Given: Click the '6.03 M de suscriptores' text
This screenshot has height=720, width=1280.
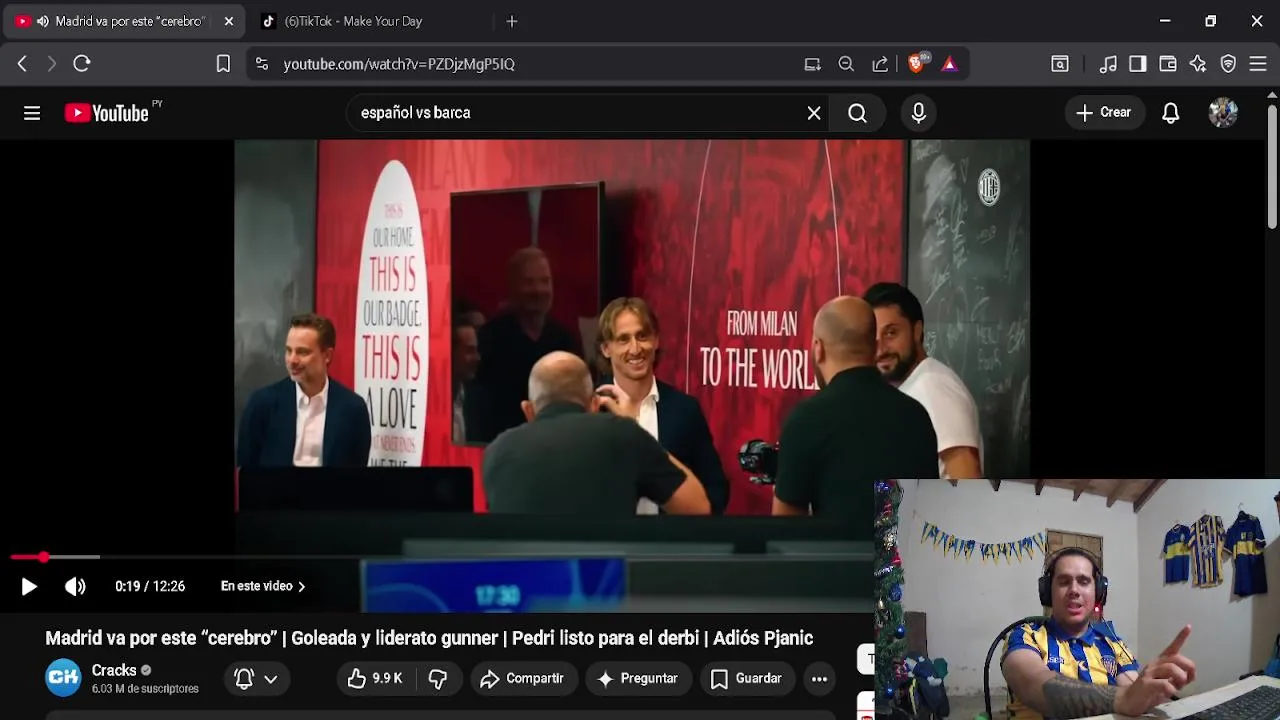Looking at the screenshot, I should (145, 689).
